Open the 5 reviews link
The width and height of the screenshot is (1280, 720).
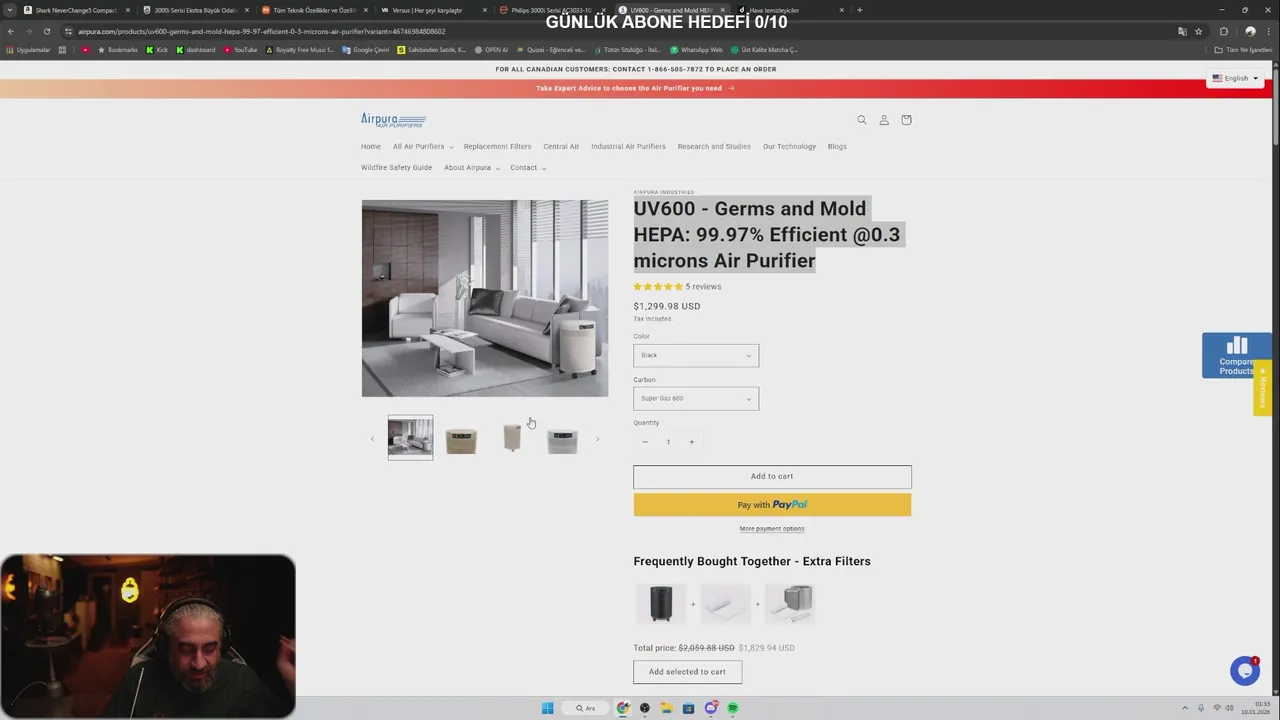tap(703, 287)
